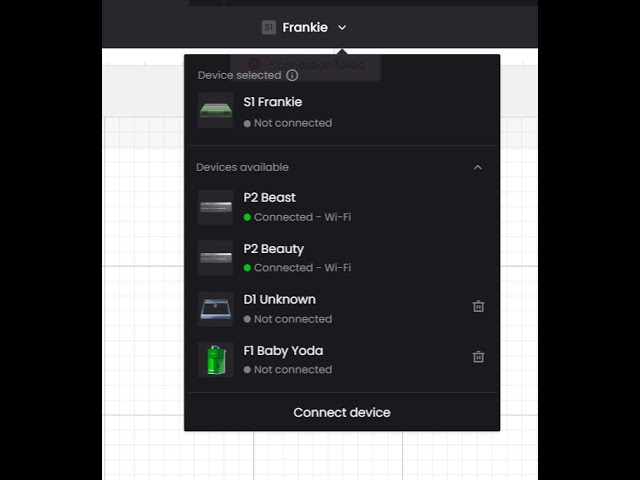The width and height of the screenshot is (640, 480).
Task: Collapse the Devices available list chevron
Action: [x=478, y=167]
